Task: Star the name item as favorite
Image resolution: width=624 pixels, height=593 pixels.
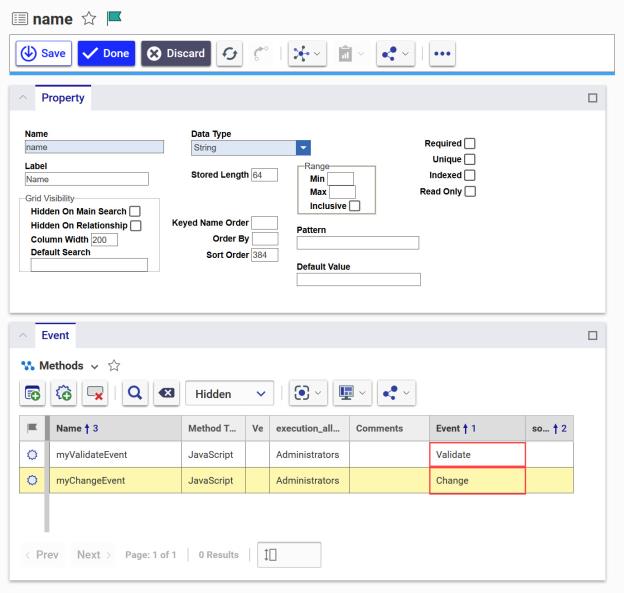Action: click(89, 18)
